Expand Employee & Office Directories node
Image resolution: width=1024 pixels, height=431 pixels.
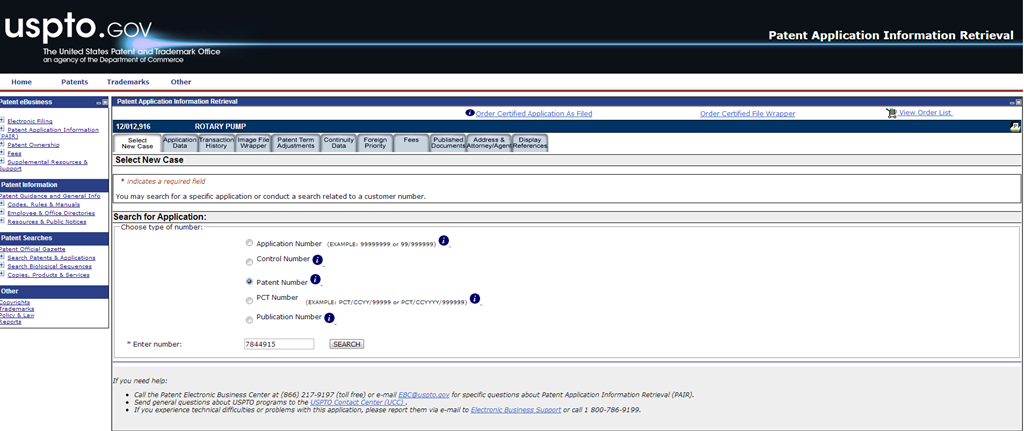pyautogui.click(x=3, y=212)
